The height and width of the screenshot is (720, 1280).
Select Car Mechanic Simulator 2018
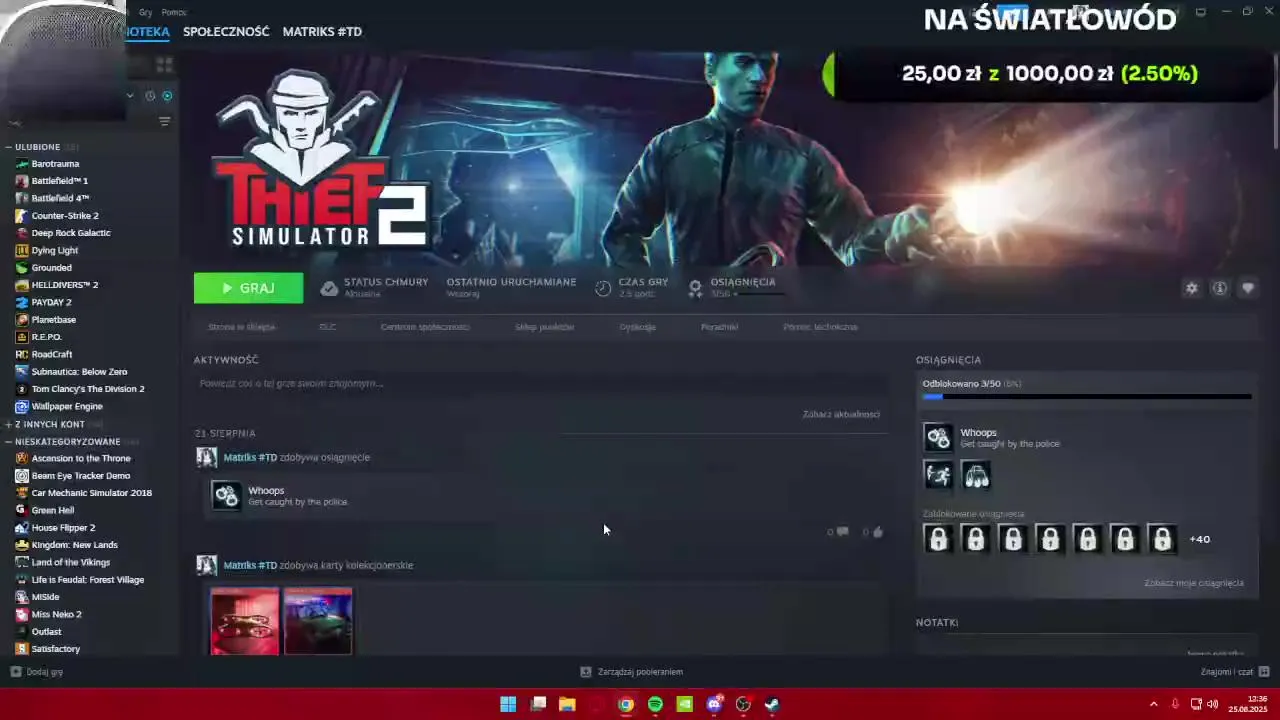(x=91, y=493)
